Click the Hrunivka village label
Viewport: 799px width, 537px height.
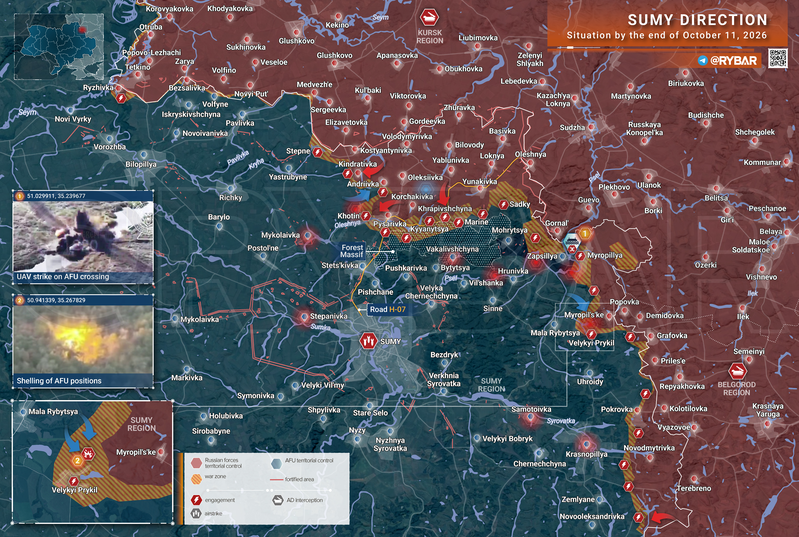coord(513,271)
